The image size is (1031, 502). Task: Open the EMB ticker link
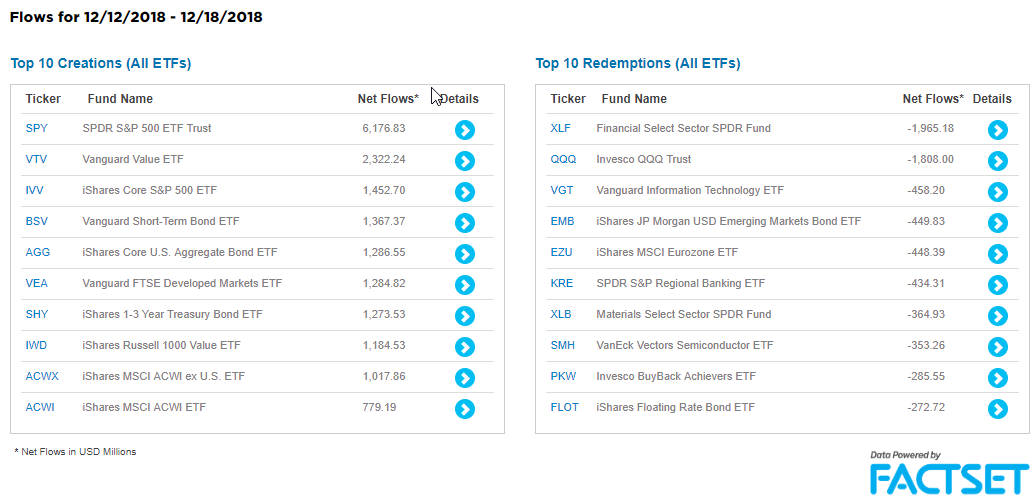point(562,221)
